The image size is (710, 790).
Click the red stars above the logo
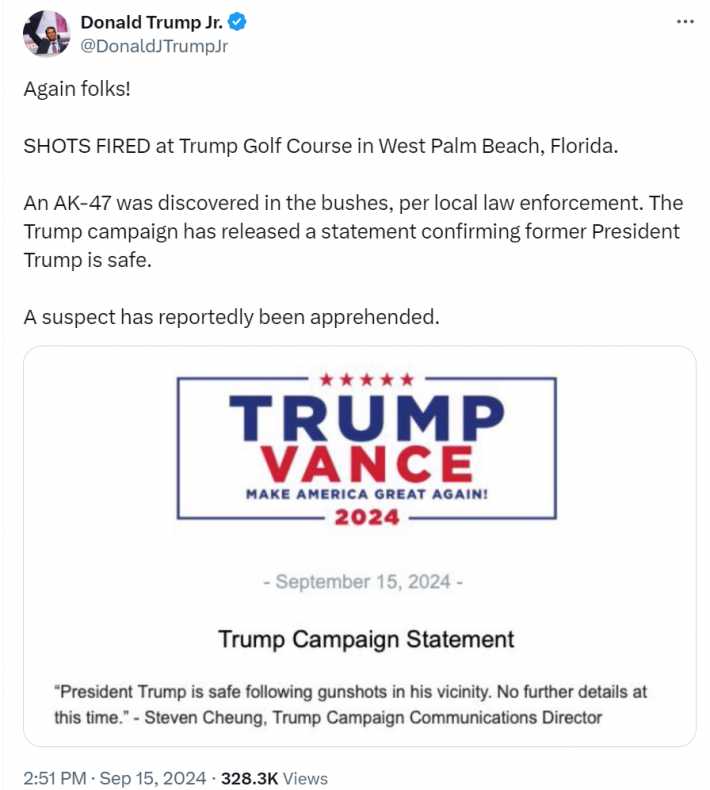click(x=366, y=379)
